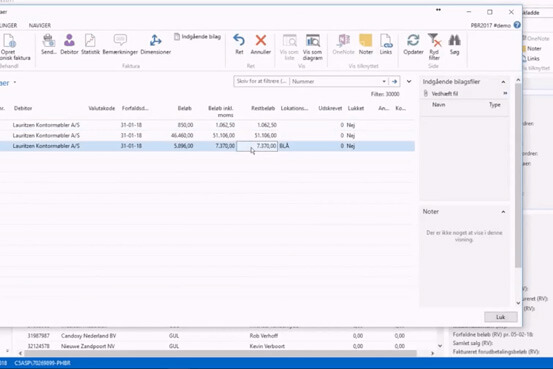Click the Restbeløb column header
Screen dimensions: 553x369
263,108
